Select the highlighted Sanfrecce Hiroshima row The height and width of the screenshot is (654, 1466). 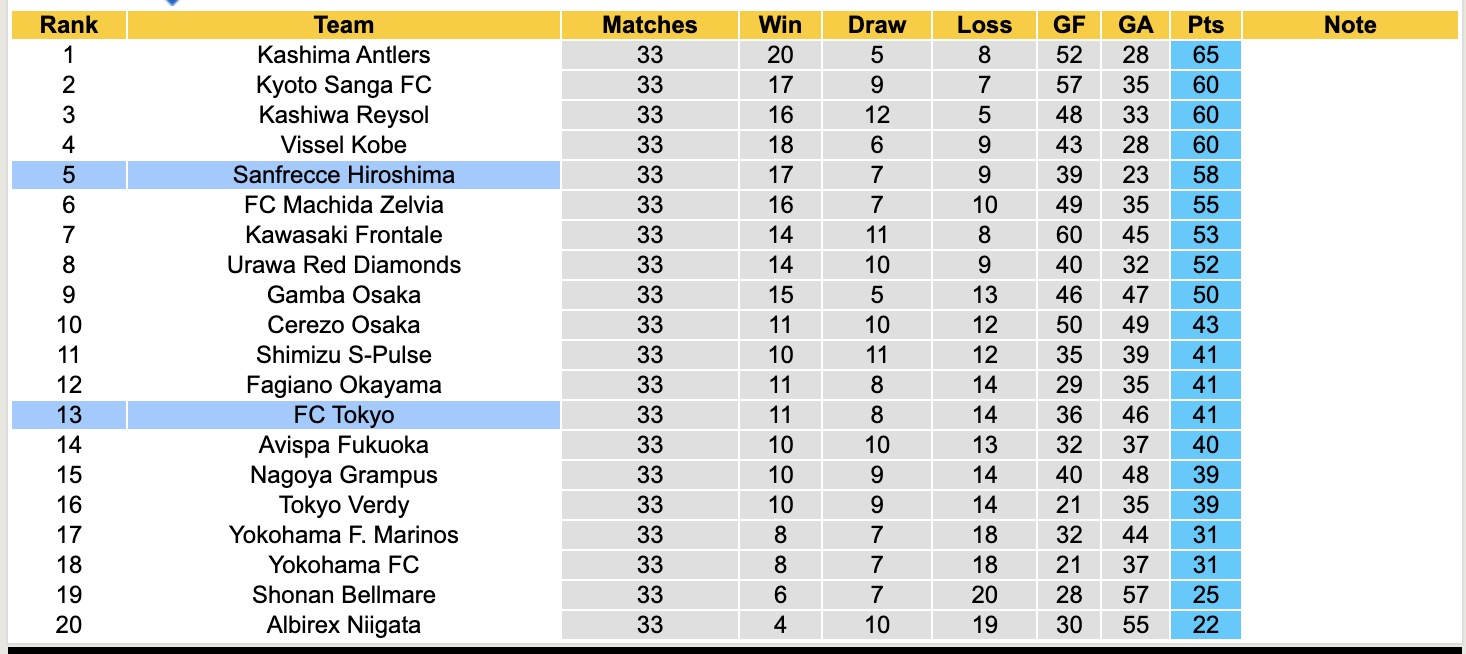pos(343,175)
